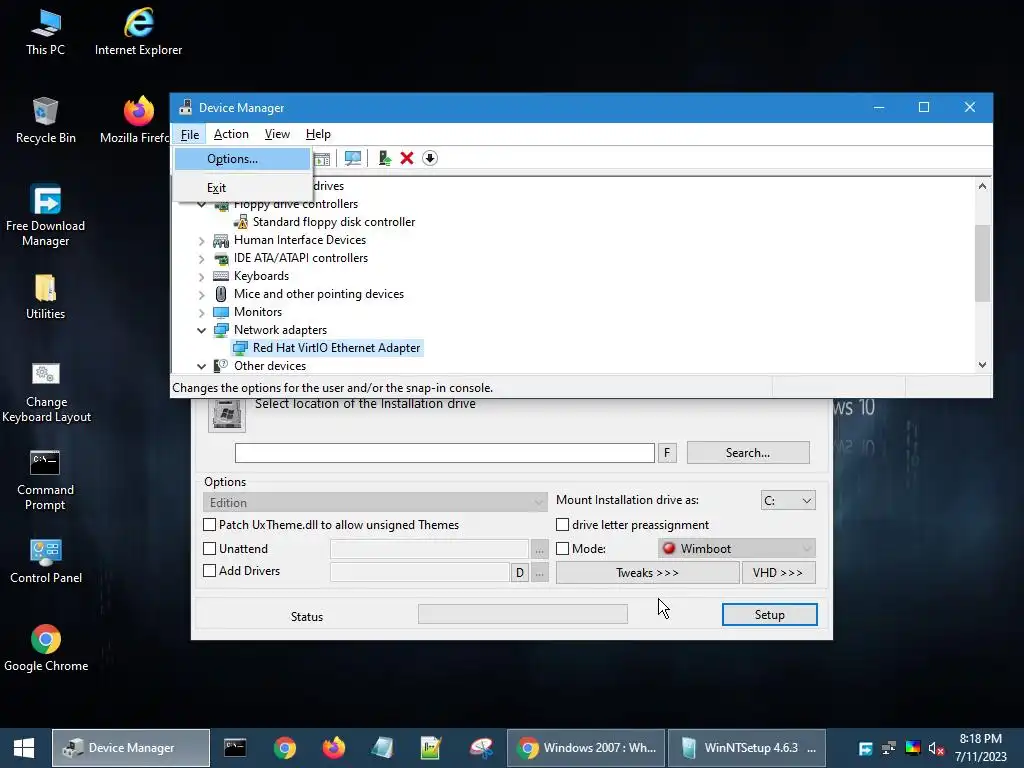Click the Monitors category icon

pyautogui.click(x=221, y=312)
